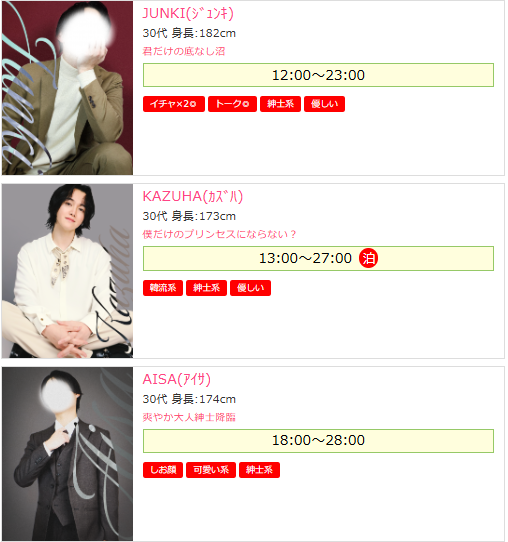Select the しお顔 tag

pos(163,470)
